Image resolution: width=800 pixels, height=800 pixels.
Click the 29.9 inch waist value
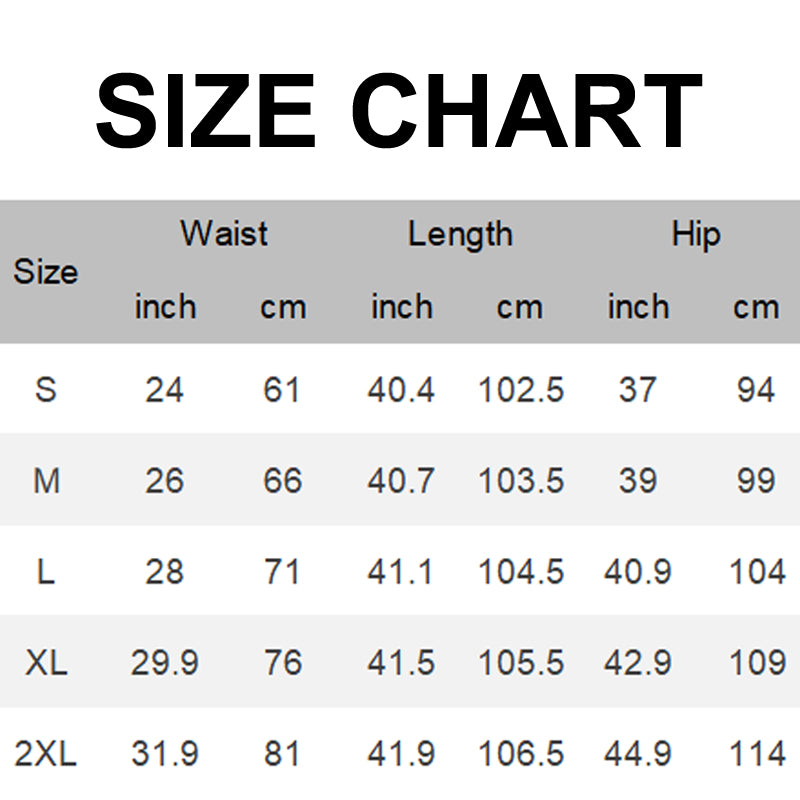(x=165, y=662)
